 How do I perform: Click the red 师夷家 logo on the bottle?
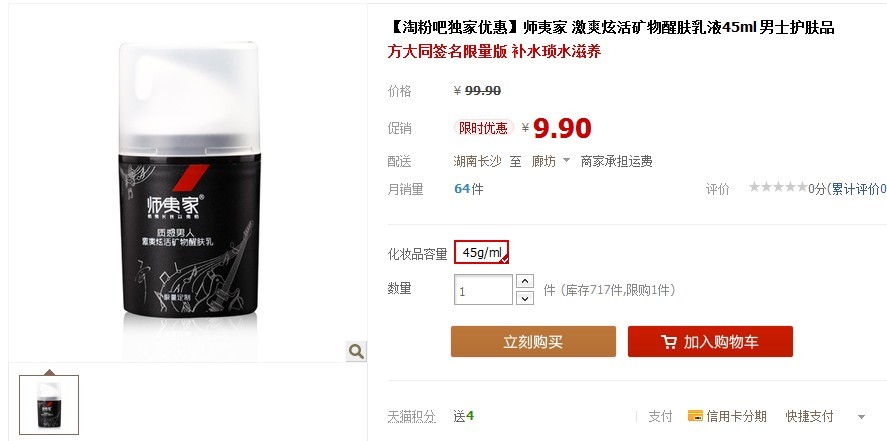(x=191, y=178)
